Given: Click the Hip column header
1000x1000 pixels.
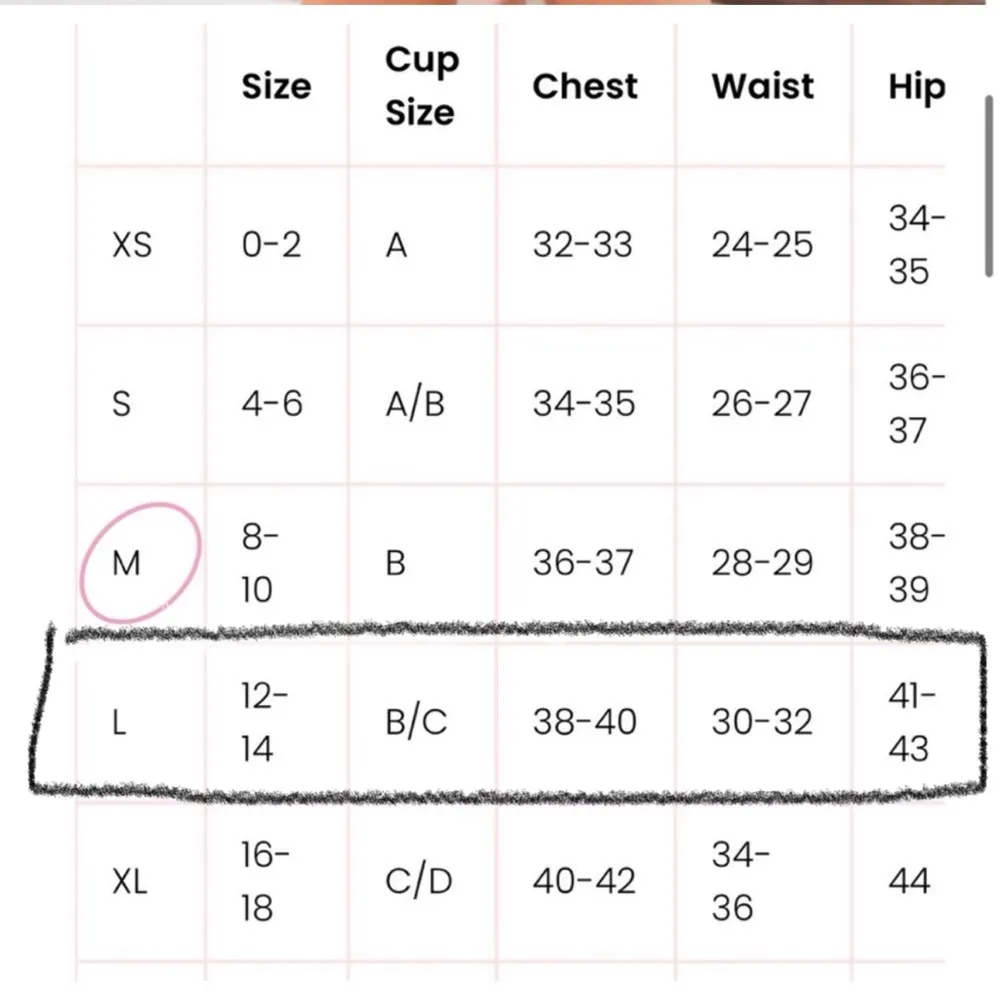Looking at the screenshot, I should point(916,88).
